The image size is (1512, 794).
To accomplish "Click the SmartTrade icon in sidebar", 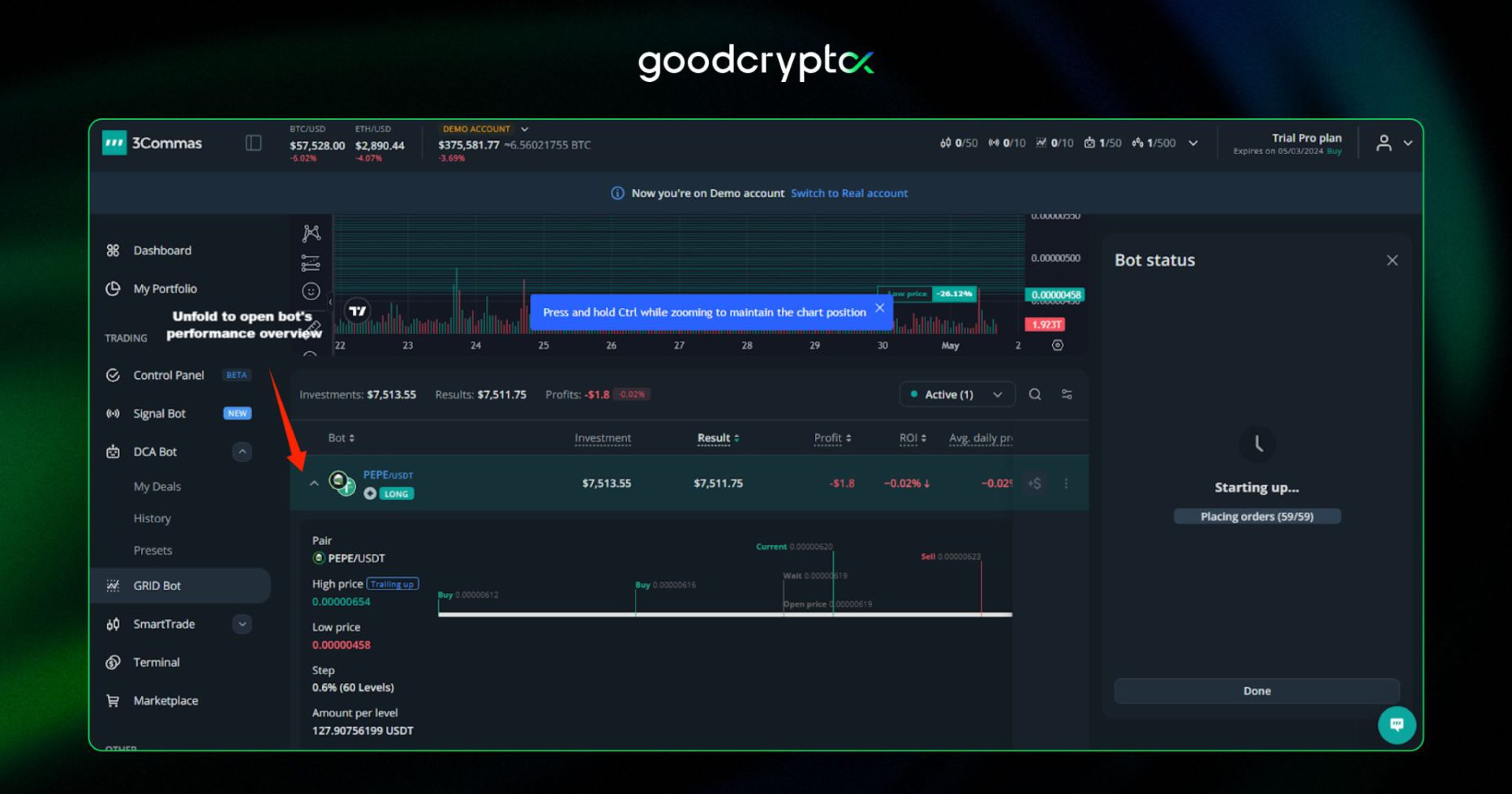I will pos(113,624).
